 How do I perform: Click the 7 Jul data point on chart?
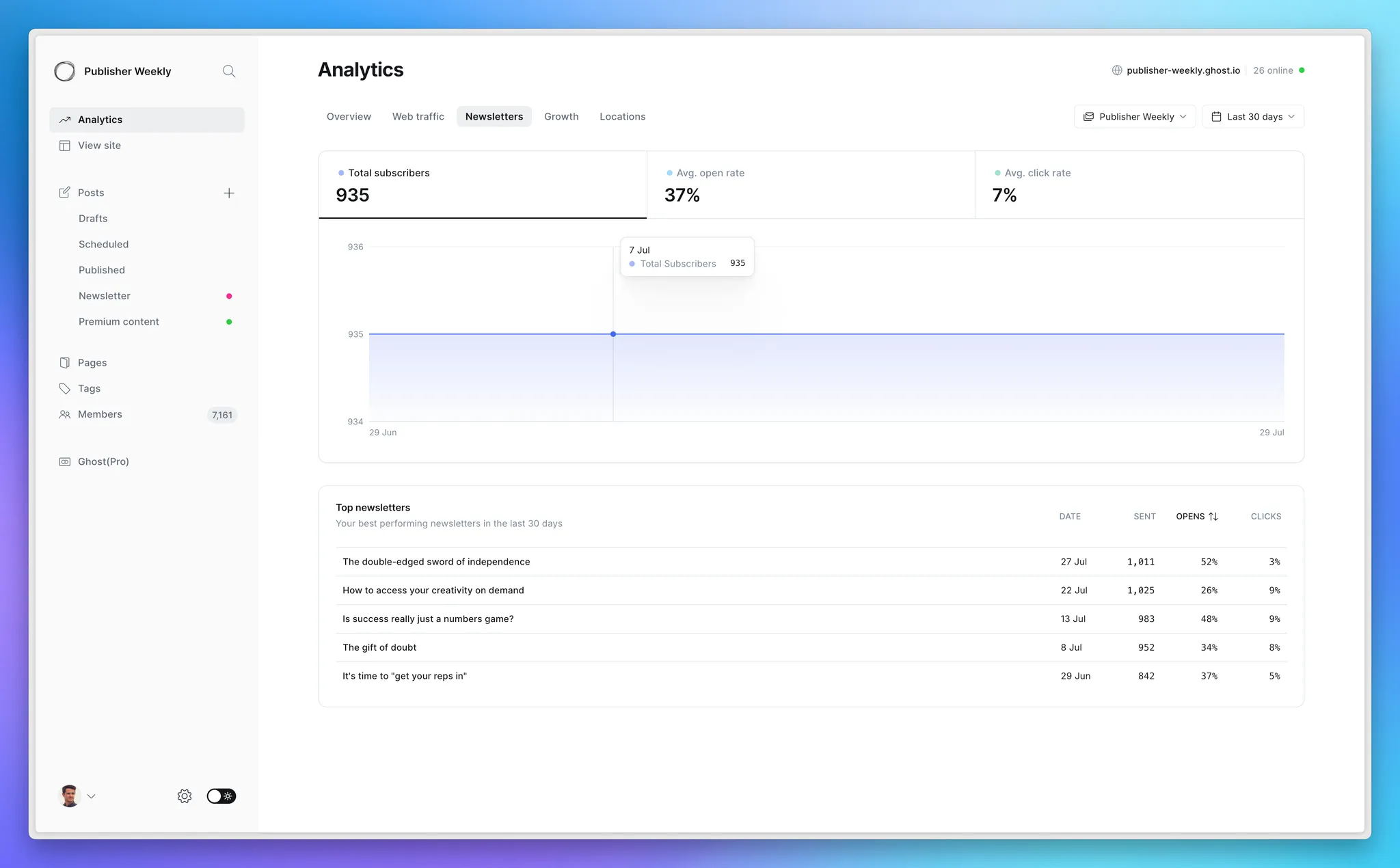(x=613, y=334)
